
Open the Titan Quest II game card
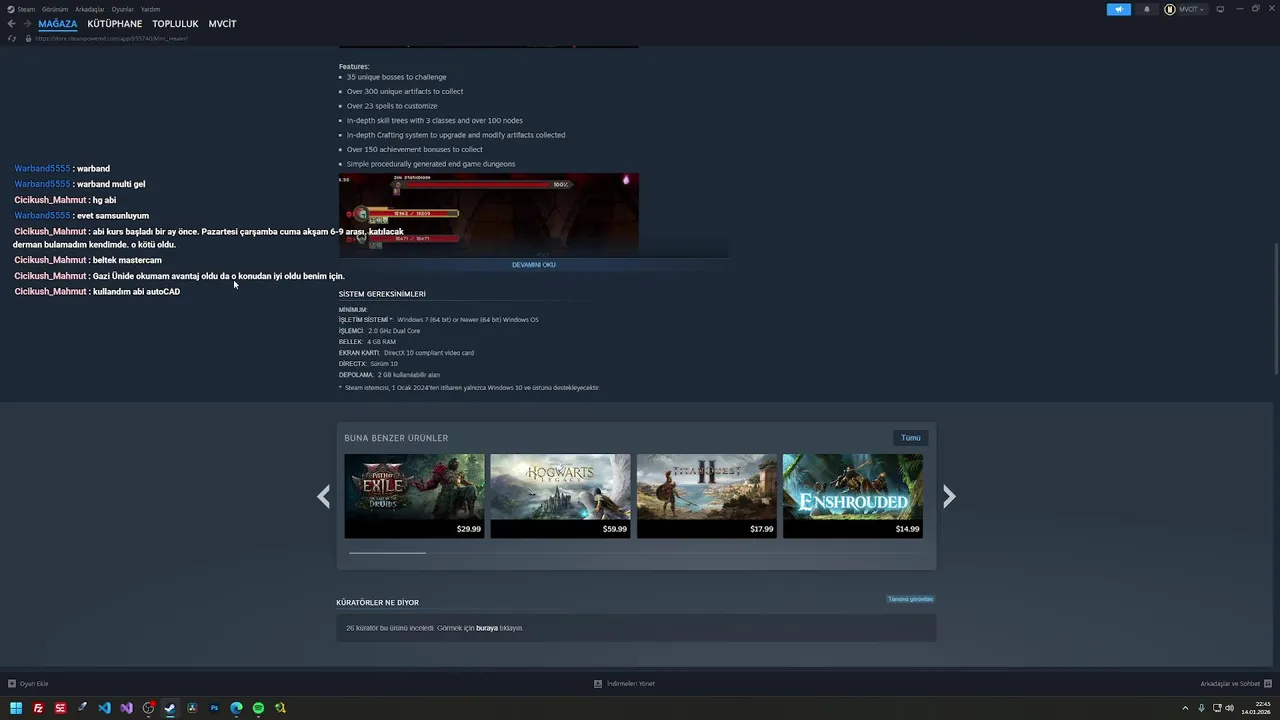click(x=707, y=496)
